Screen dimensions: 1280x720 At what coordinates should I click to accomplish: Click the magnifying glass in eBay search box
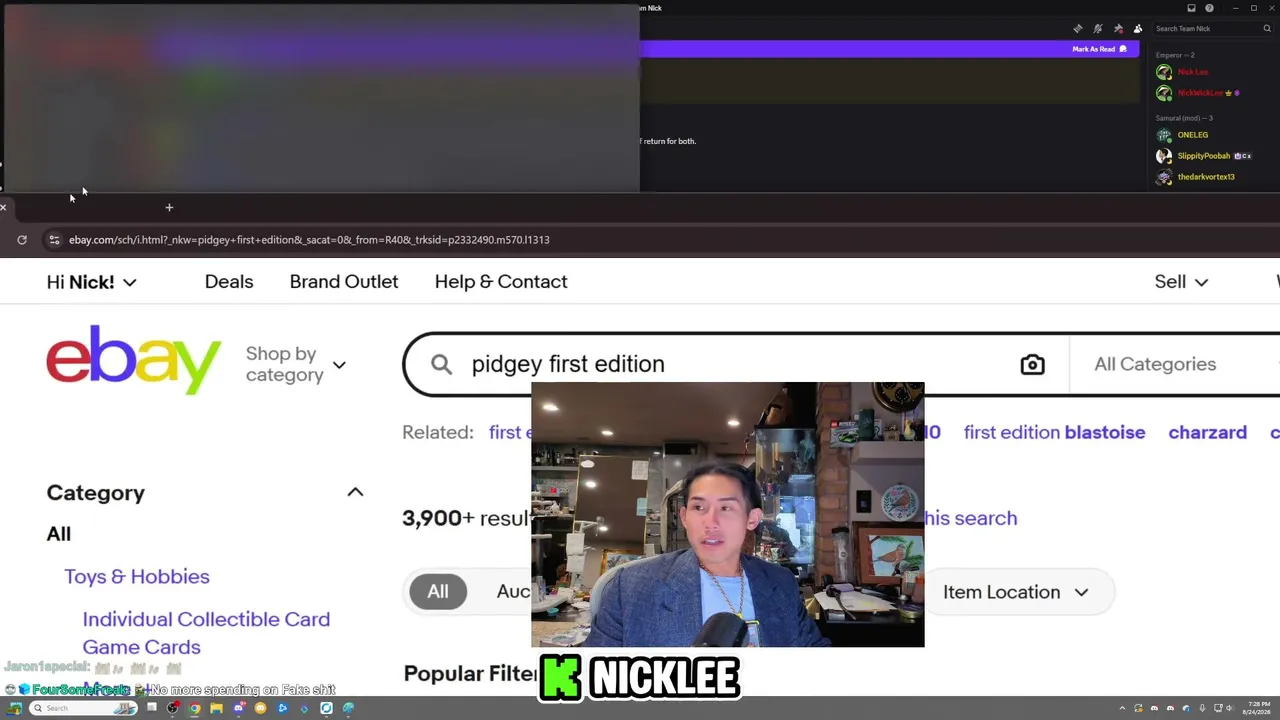[x=441, y=365]
